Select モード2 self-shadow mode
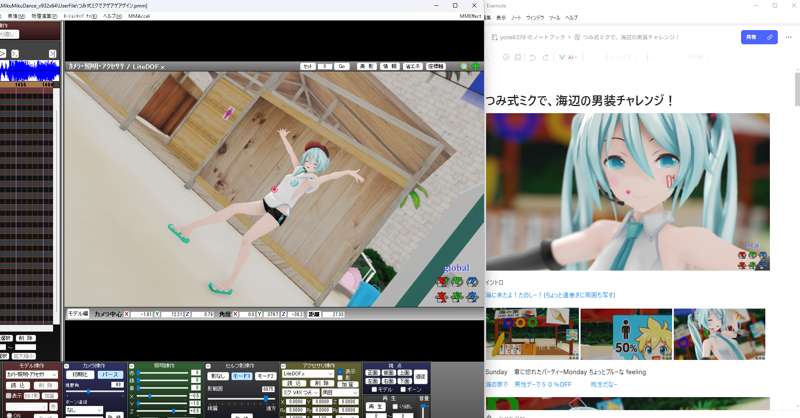 pos(265,376)
